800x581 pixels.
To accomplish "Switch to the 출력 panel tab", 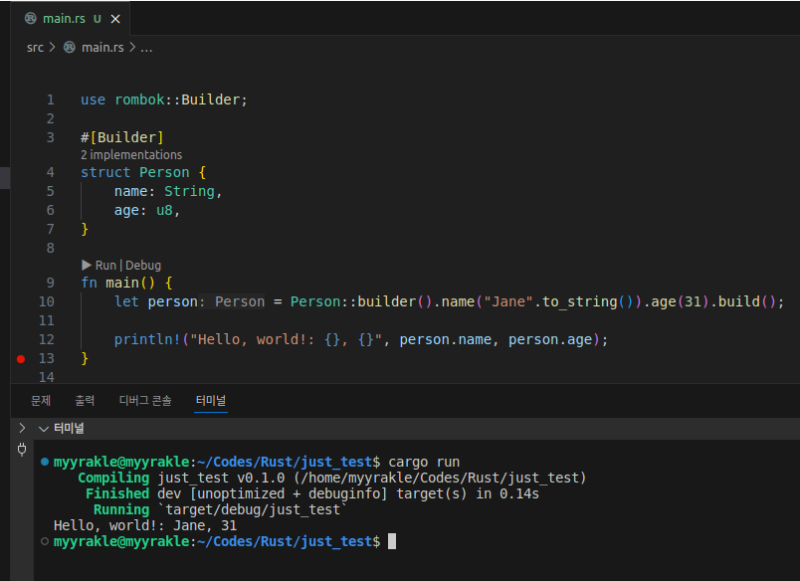I will pos(85,401).
